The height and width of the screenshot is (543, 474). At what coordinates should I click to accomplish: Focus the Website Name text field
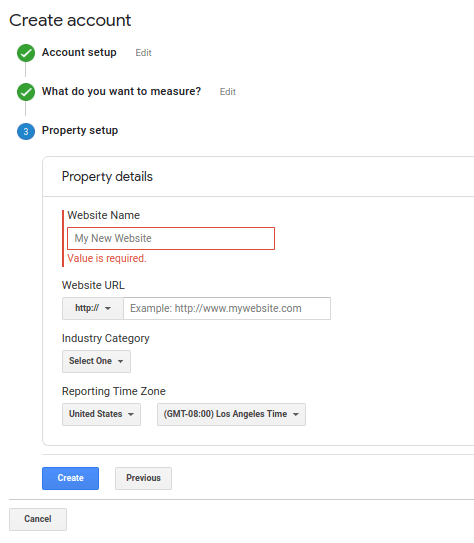(171, 238)
